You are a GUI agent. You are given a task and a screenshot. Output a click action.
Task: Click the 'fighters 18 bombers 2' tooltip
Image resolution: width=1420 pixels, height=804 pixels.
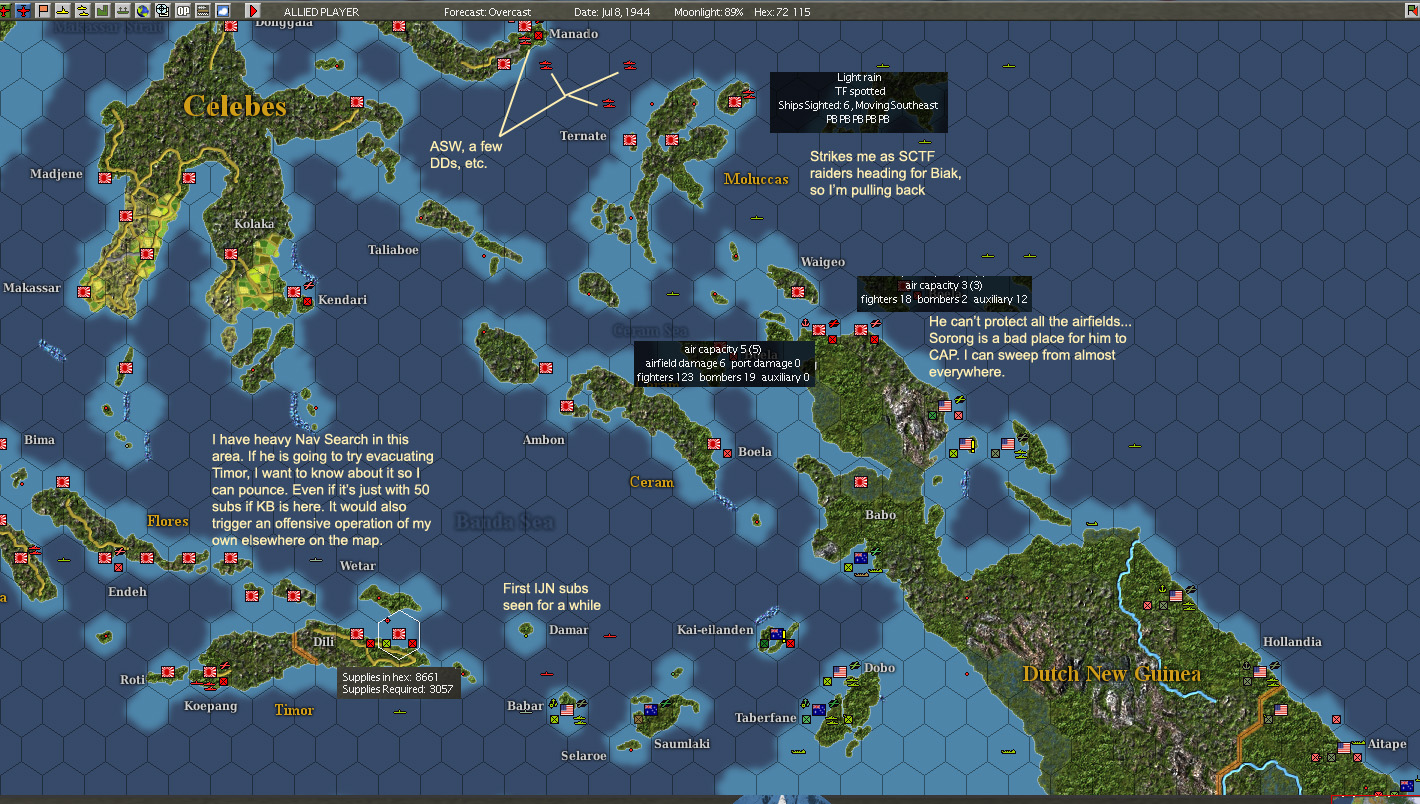[x=944, y=293]
